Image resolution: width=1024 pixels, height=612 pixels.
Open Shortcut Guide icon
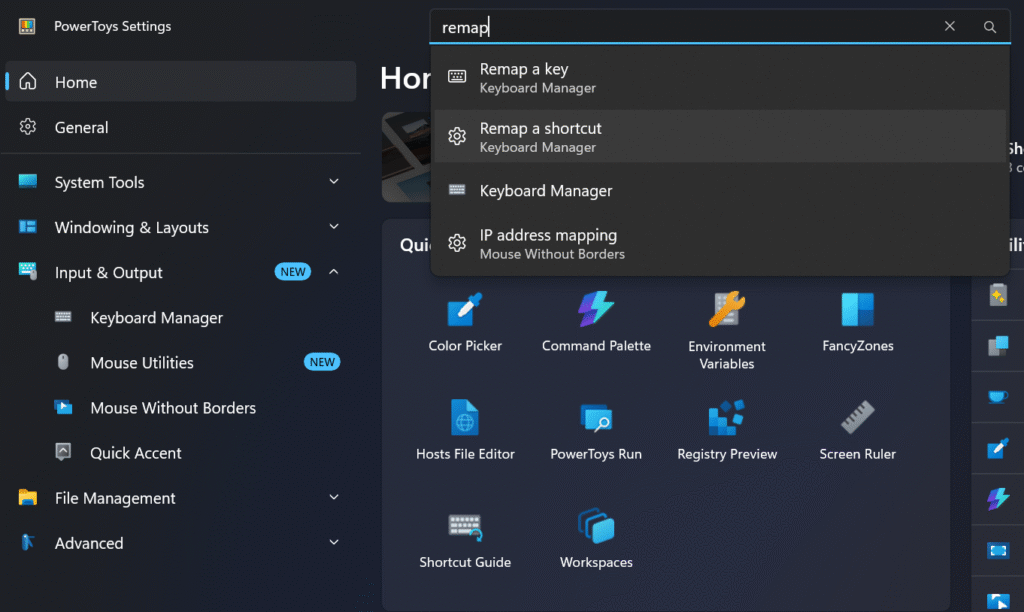pyautogui.click(x=465, y=527)
